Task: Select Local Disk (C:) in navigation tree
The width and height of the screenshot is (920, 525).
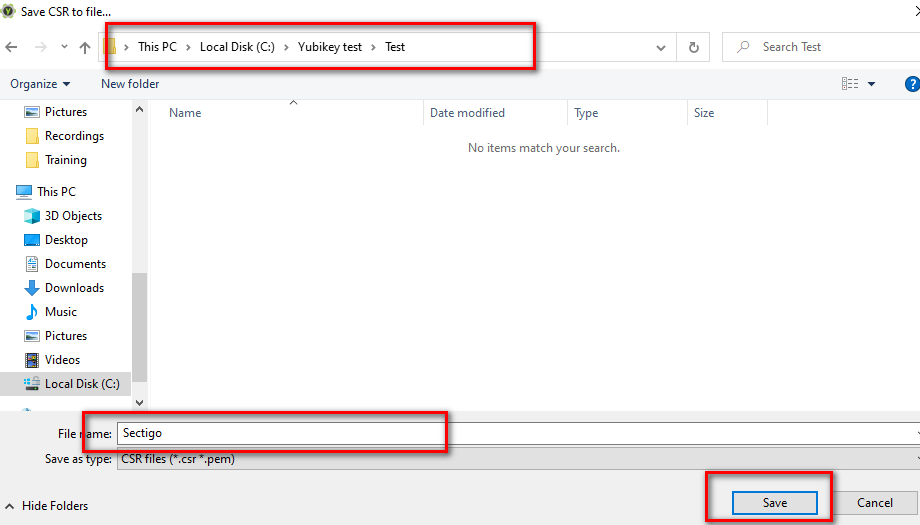Action: (x=81, y=384)
